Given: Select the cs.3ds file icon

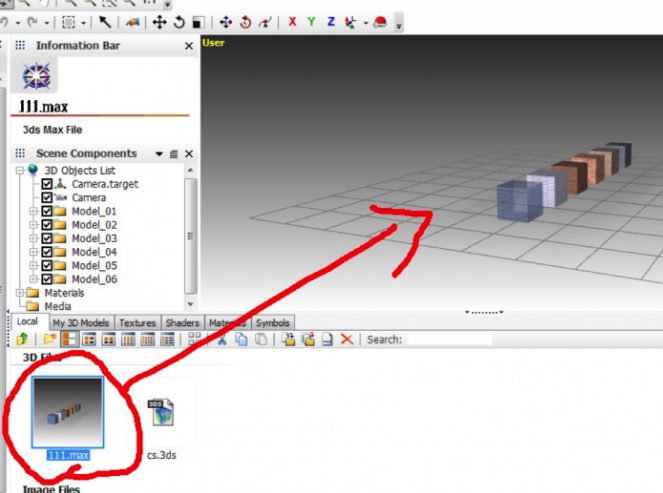Looking at the screenshot, I should (x=161, y=412).
